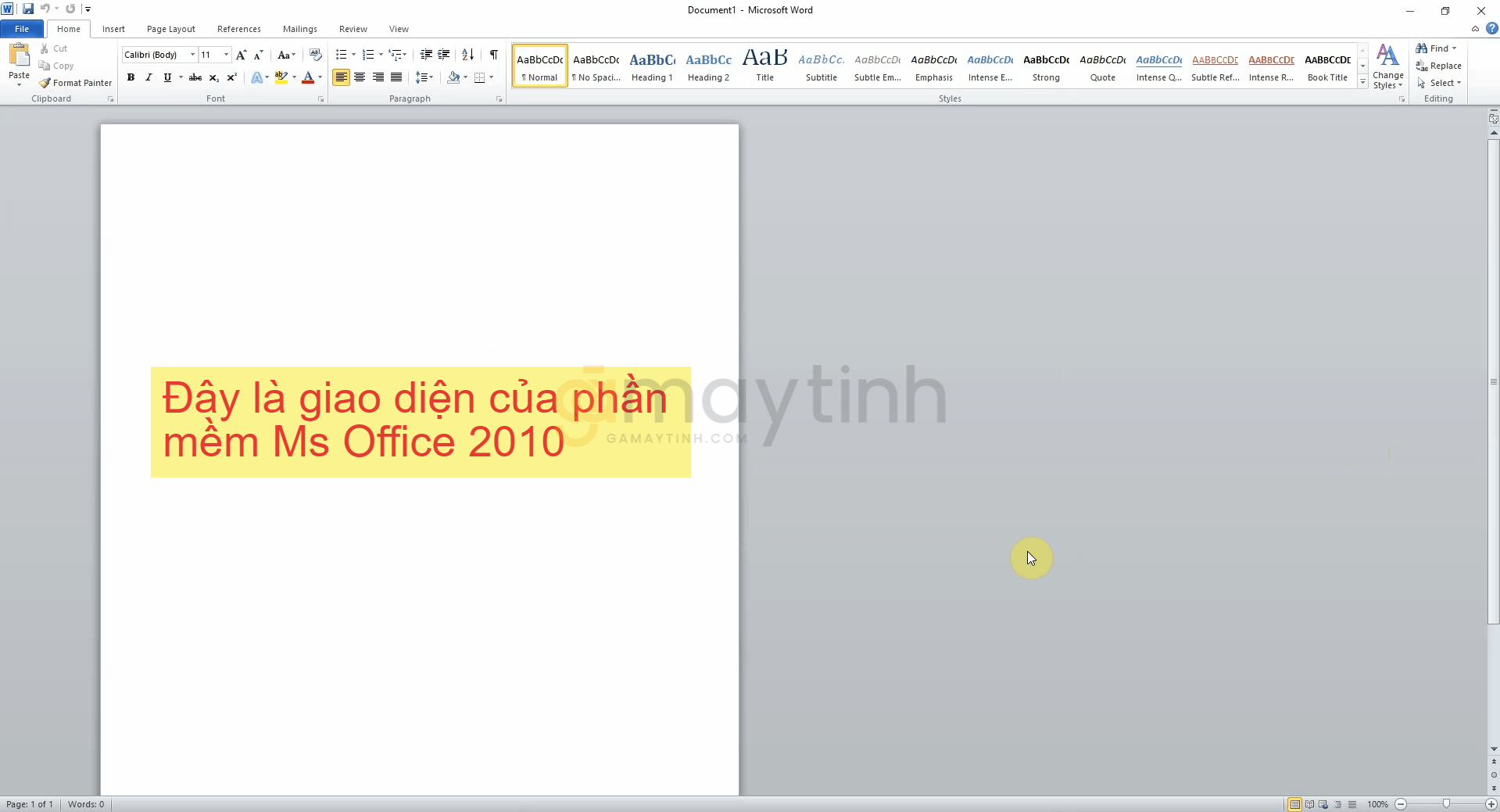Click the Clear Formatting icon
Image resolution: width=1500 pixels, height=812 pixels.
(316, 55)
